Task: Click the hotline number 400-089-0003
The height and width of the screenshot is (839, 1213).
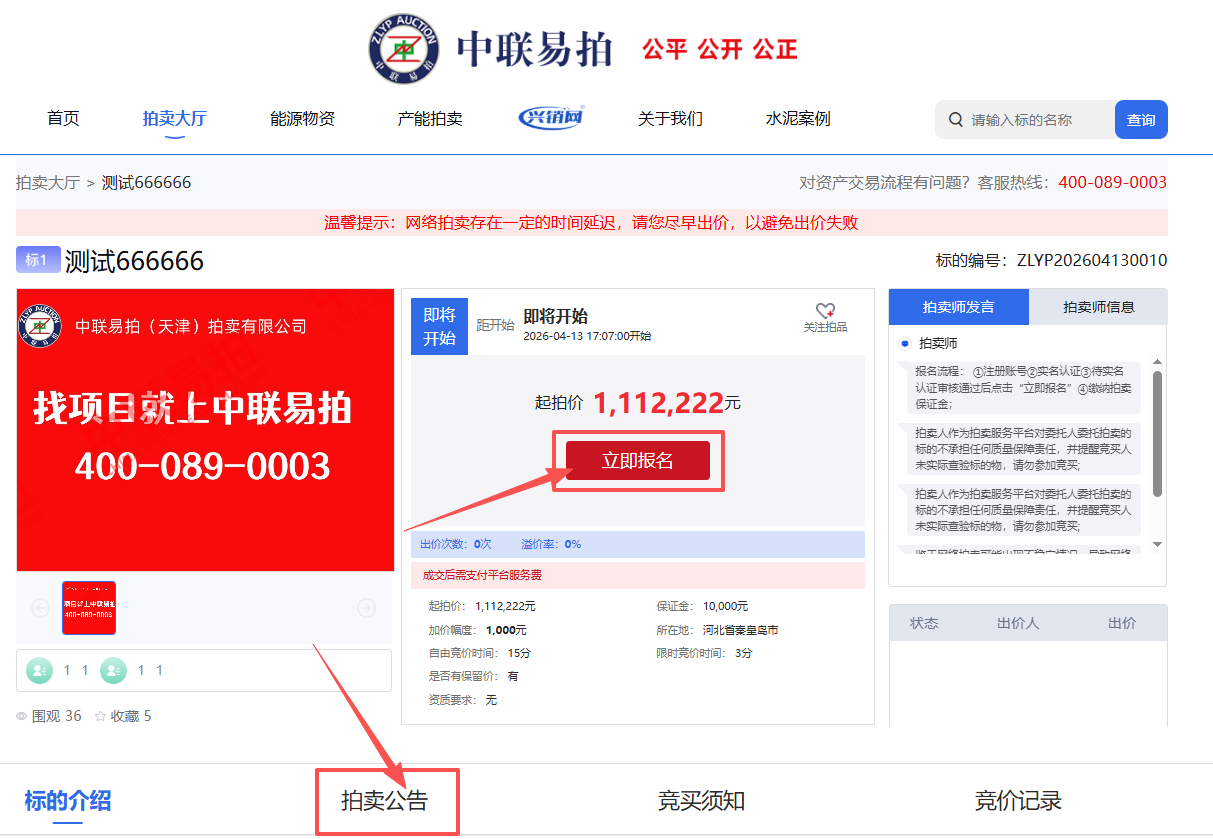Action: 1112,183
